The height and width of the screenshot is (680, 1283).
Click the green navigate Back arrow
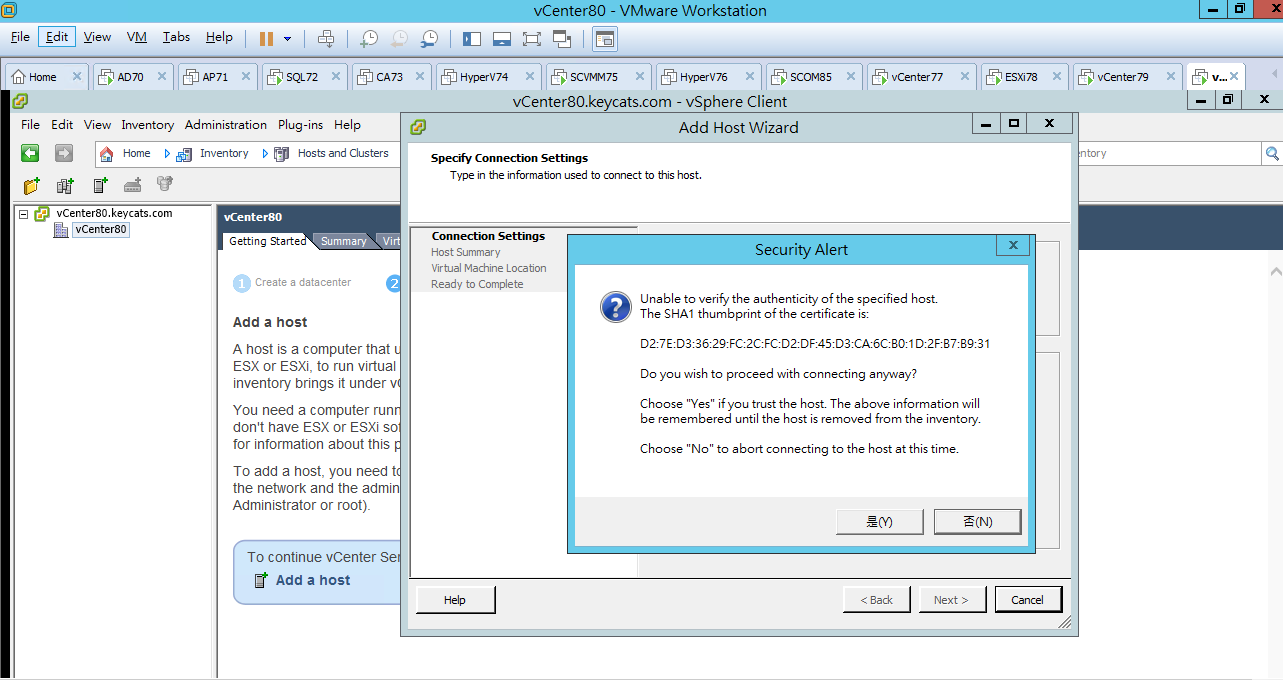31,153
